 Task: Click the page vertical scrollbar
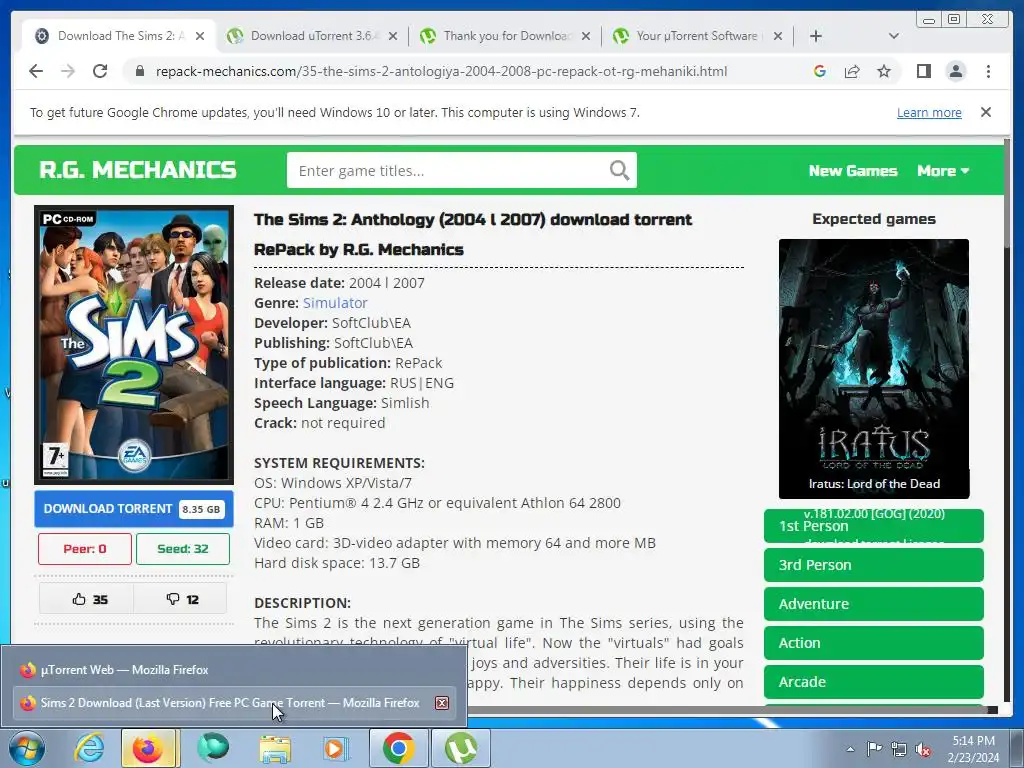tap(1008, 193)
